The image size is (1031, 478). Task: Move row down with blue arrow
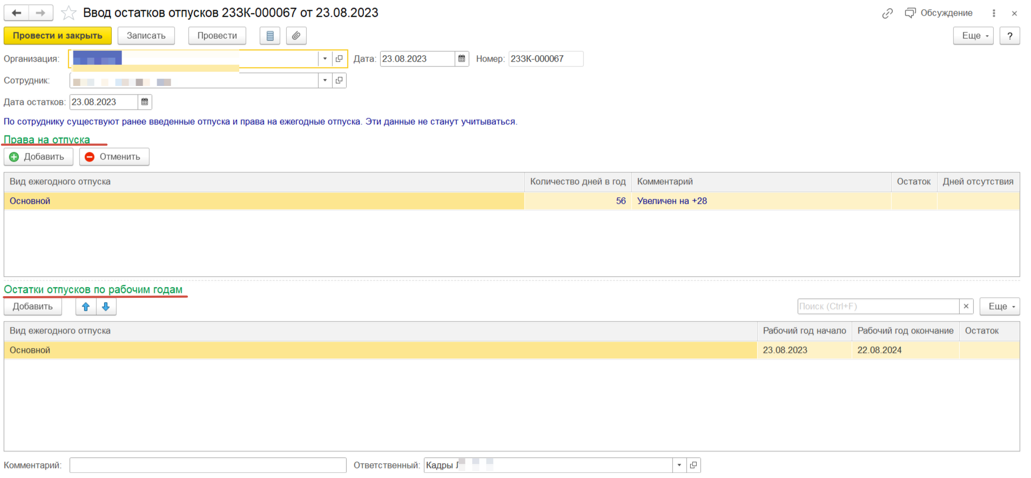tap(106, 306)
